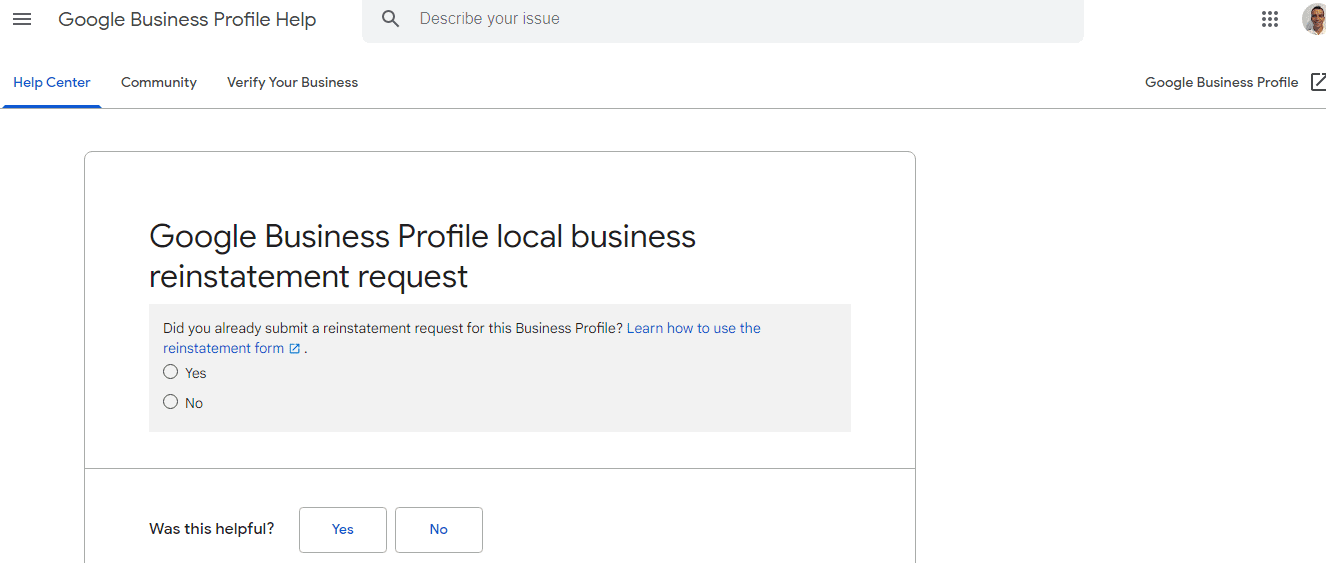
Task: Select the Yes radio button
Action: coord(171,372)
